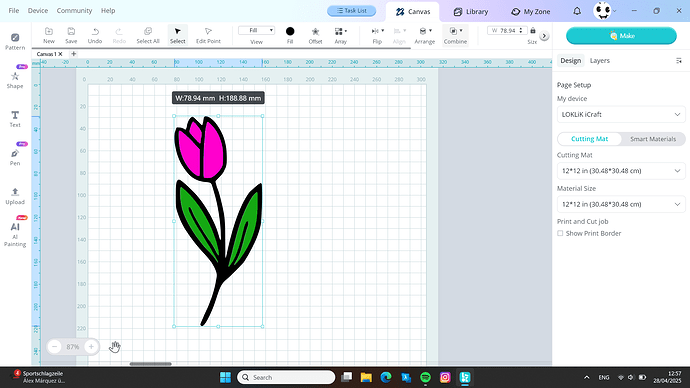Viewport: 690px width, 388px height.
Task: Launch AI Painting feature
Action: [x=15, y=234]
